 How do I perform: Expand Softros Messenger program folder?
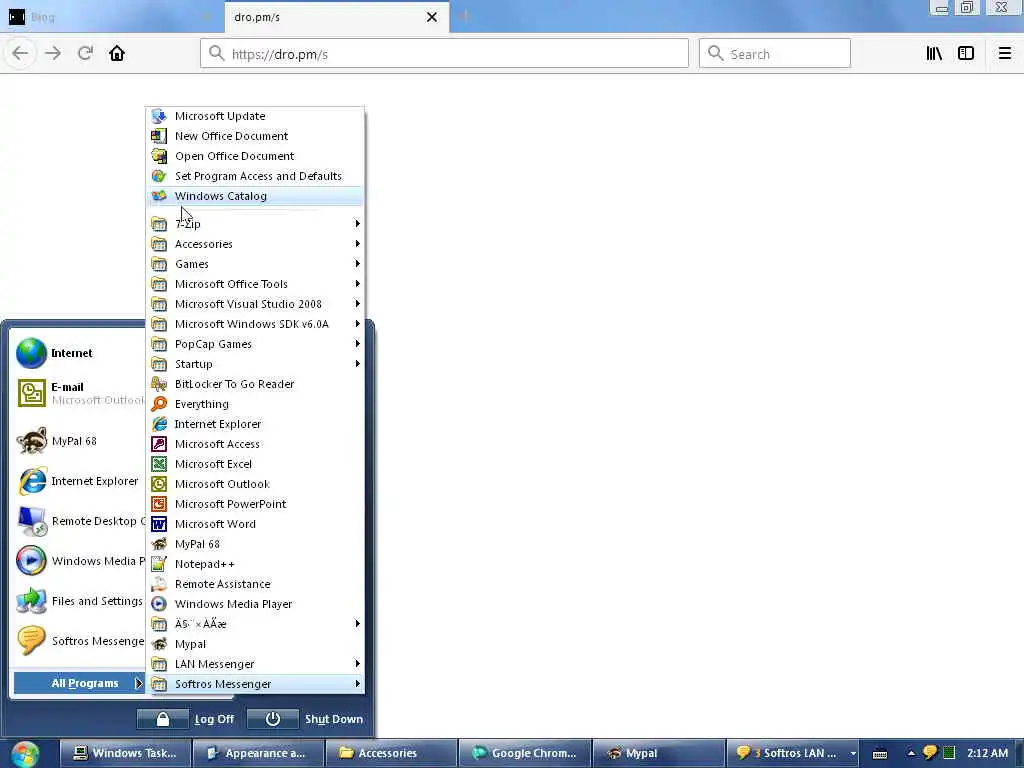[255, 684]
